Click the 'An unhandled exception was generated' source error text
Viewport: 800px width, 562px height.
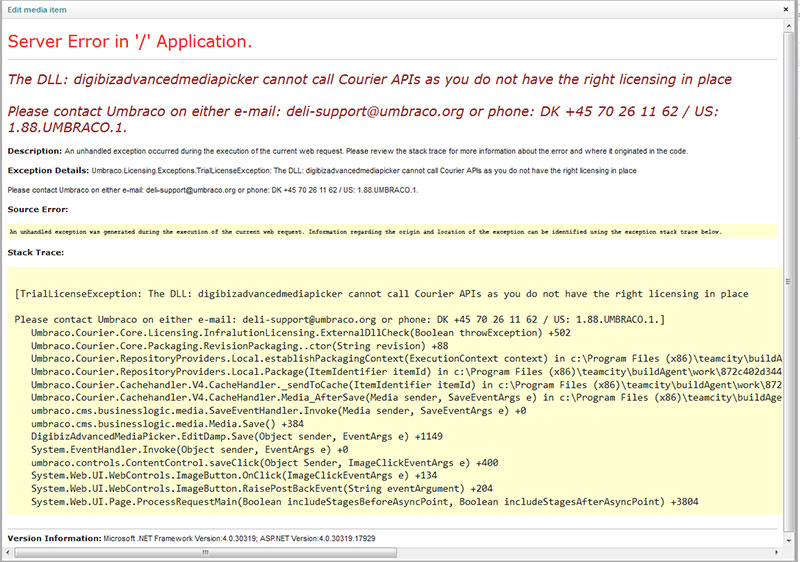point(365,232)
